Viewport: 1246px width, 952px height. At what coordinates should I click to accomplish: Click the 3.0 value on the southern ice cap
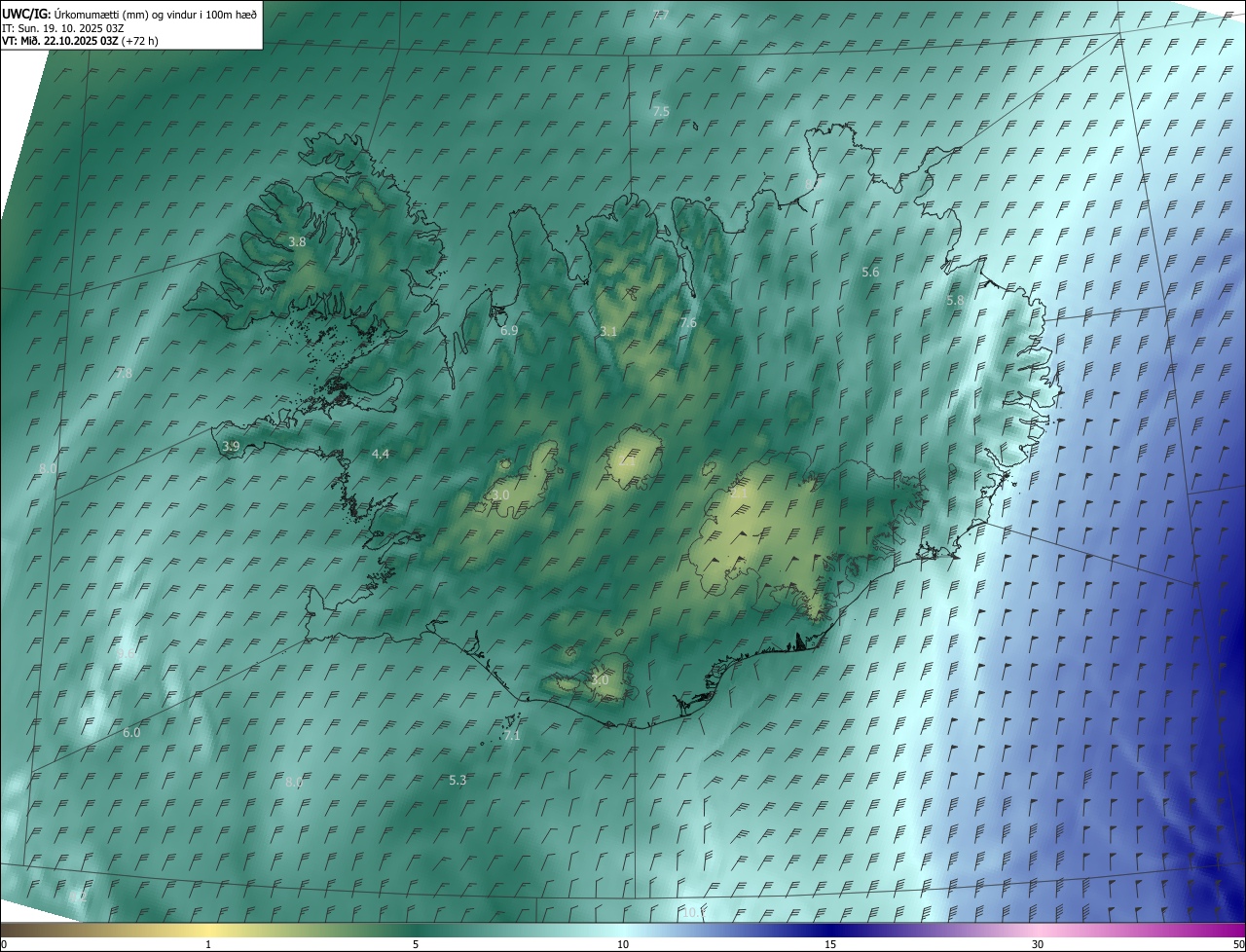point(600,679)
